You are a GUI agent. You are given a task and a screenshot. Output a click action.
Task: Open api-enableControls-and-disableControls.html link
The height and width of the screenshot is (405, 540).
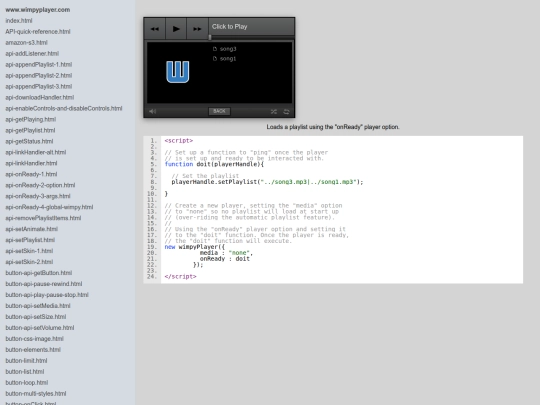pos(64,108)
